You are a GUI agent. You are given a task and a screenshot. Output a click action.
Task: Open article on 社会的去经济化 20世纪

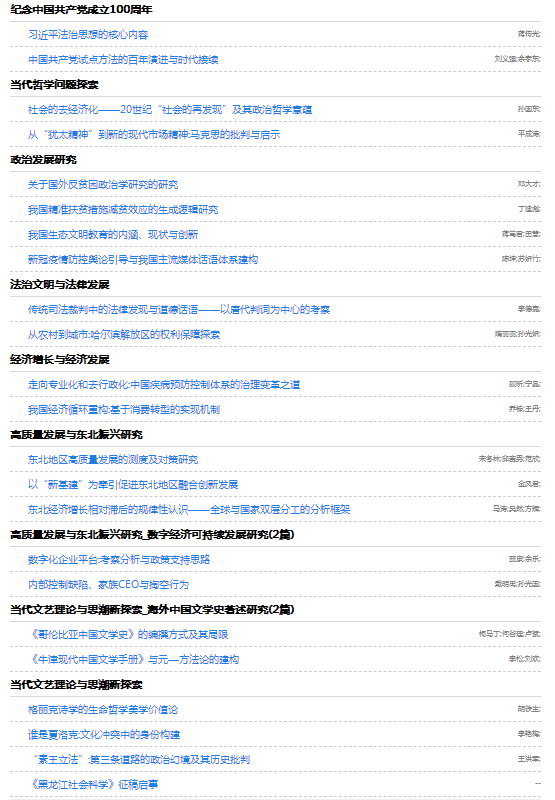[170, 110]
